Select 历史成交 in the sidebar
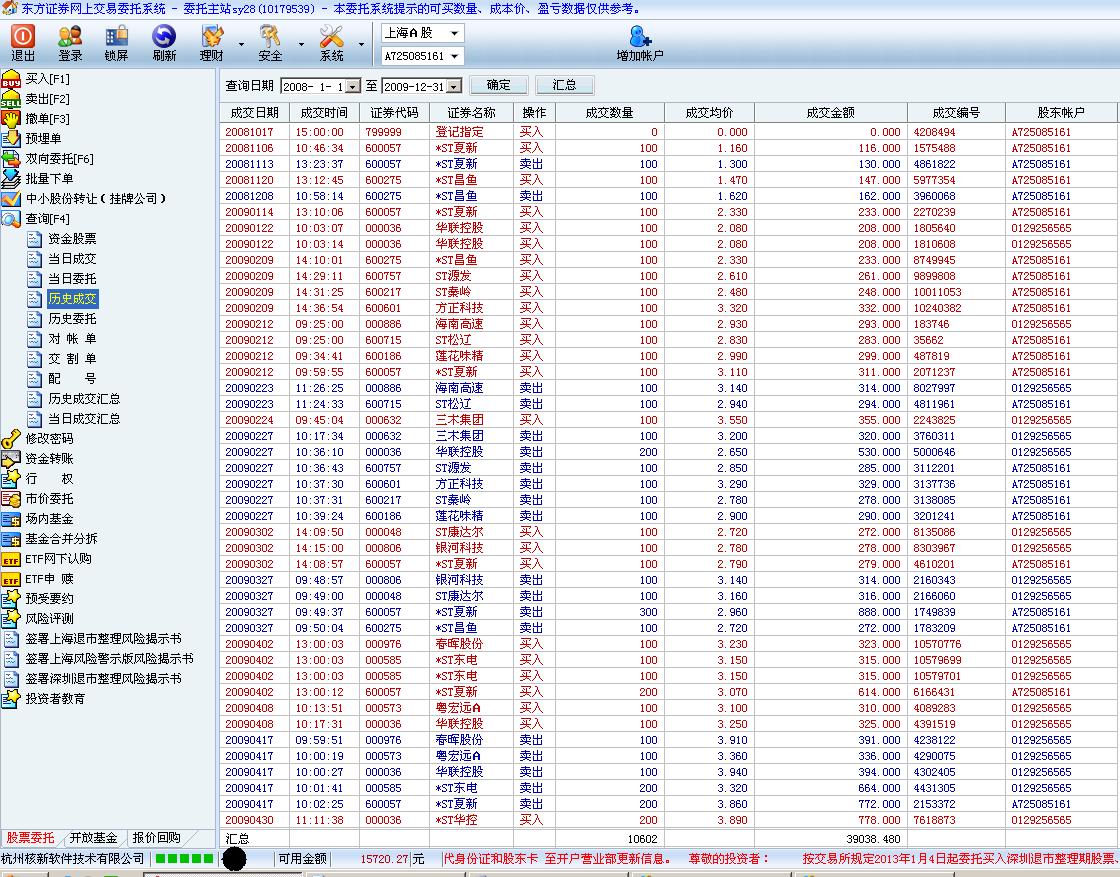This screenshot has width=1120, height=877. point(72,299)
